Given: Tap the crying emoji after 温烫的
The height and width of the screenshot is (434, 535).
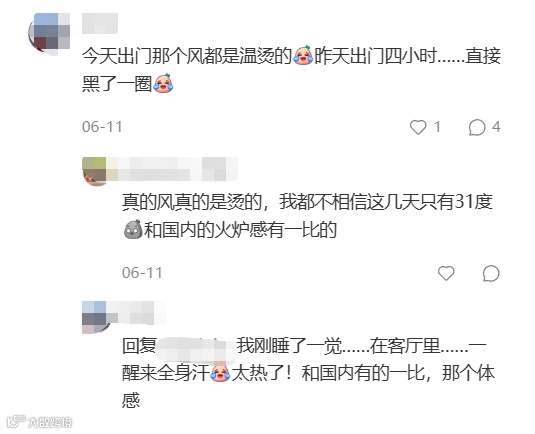Looking at the screenshot, I should [x=303, y=55].
